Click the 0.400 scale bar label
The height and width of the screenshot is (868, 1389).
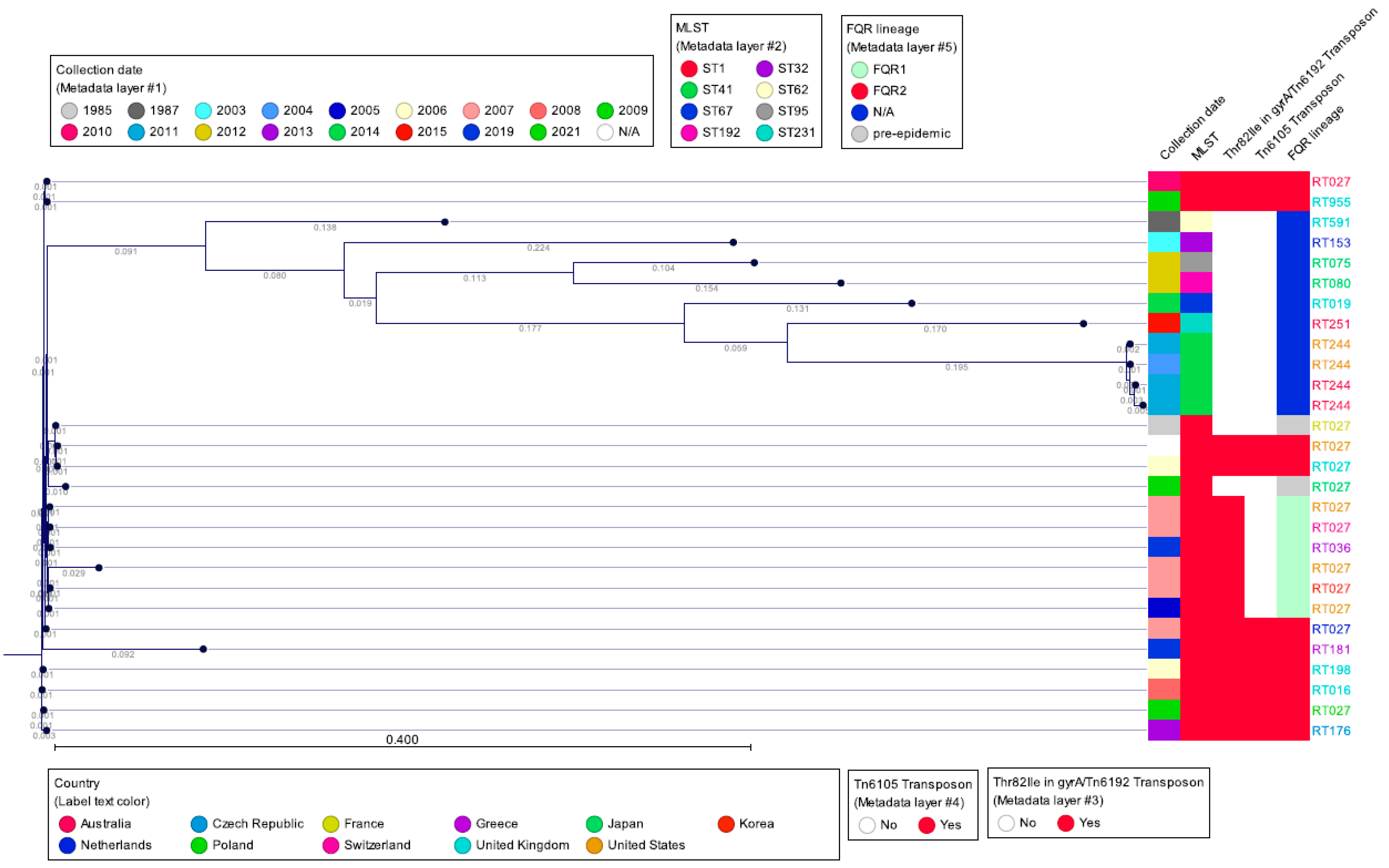[402, 739]
